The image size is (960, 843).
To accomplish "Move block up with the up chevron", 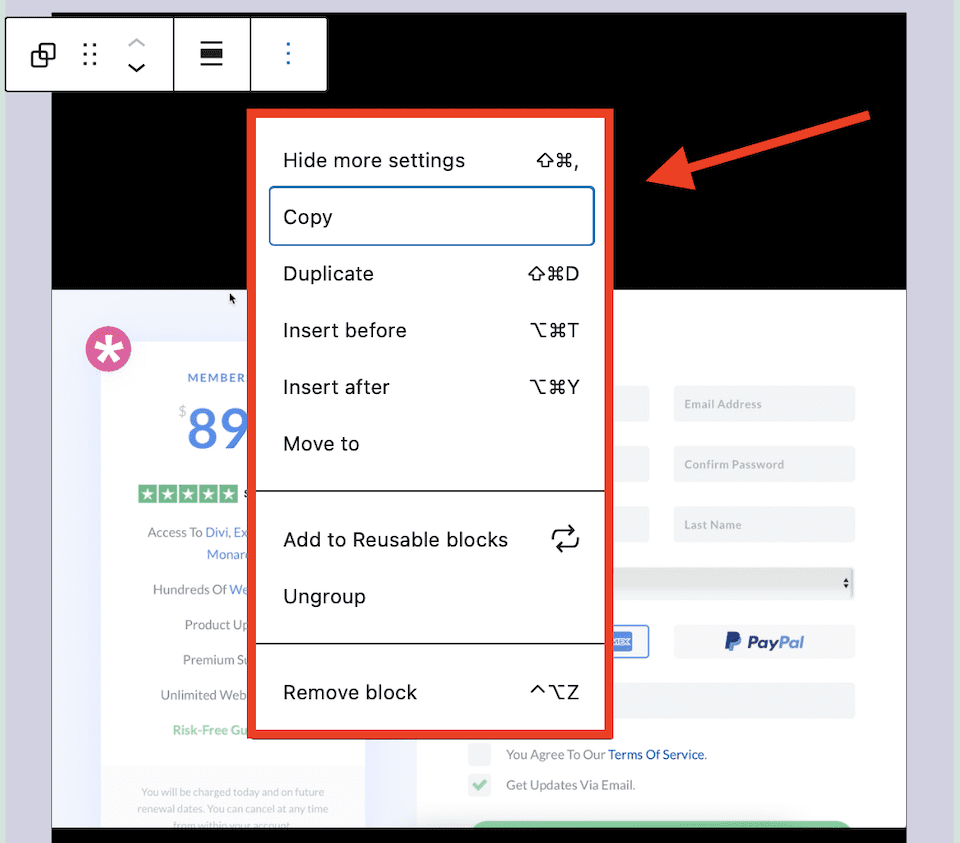I will (137, 43).
